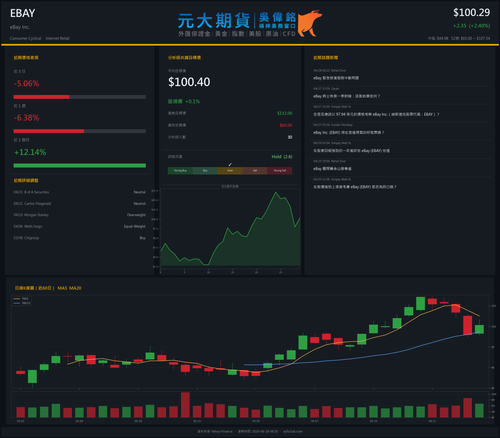Click the Equal-Weight rating label
Viewport: 500px width, 438px height.
(135, 227)
